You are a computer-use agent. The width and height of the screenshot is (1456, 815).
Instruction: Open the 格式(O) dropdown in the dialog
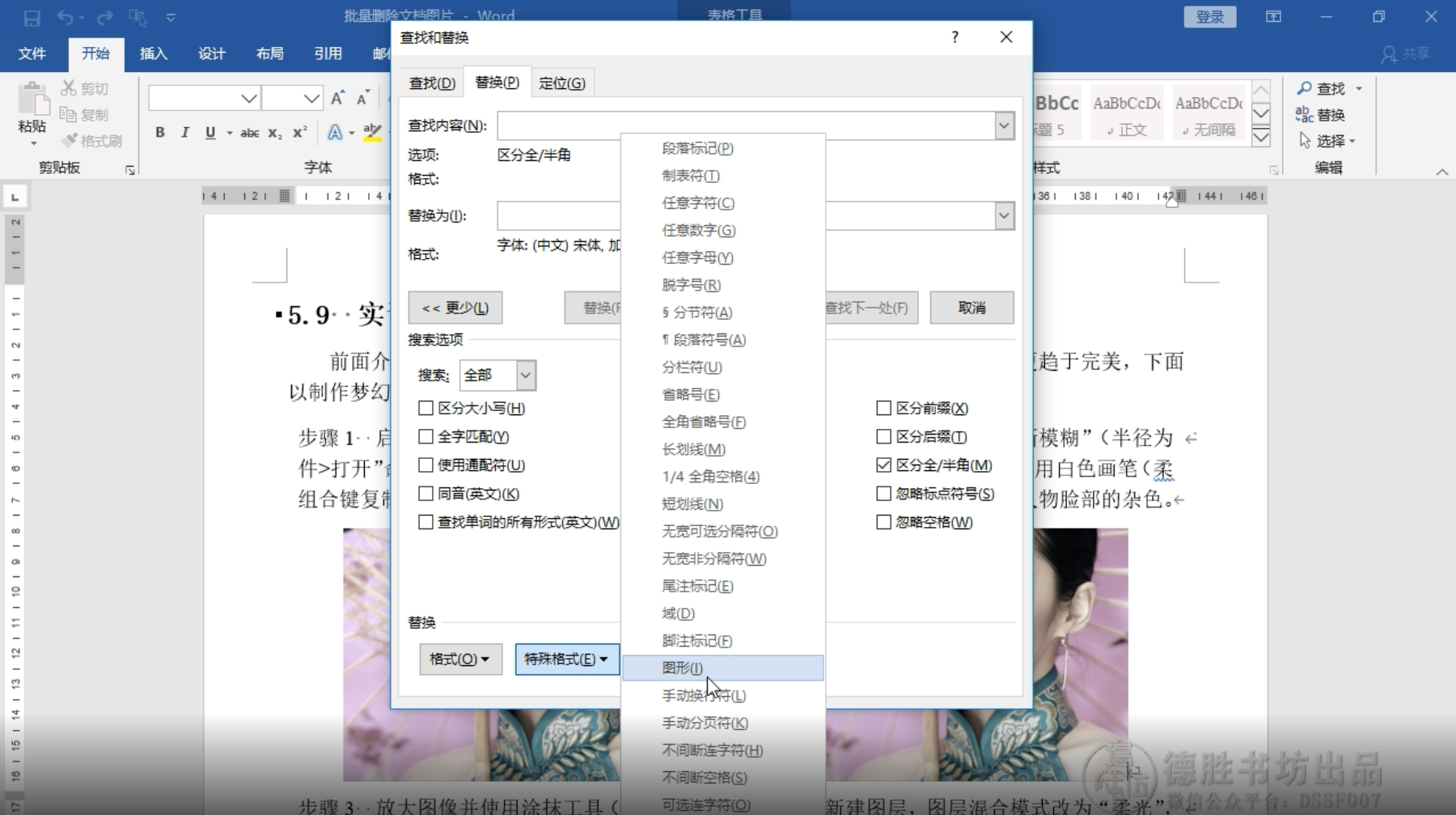[x=459, y=659]
